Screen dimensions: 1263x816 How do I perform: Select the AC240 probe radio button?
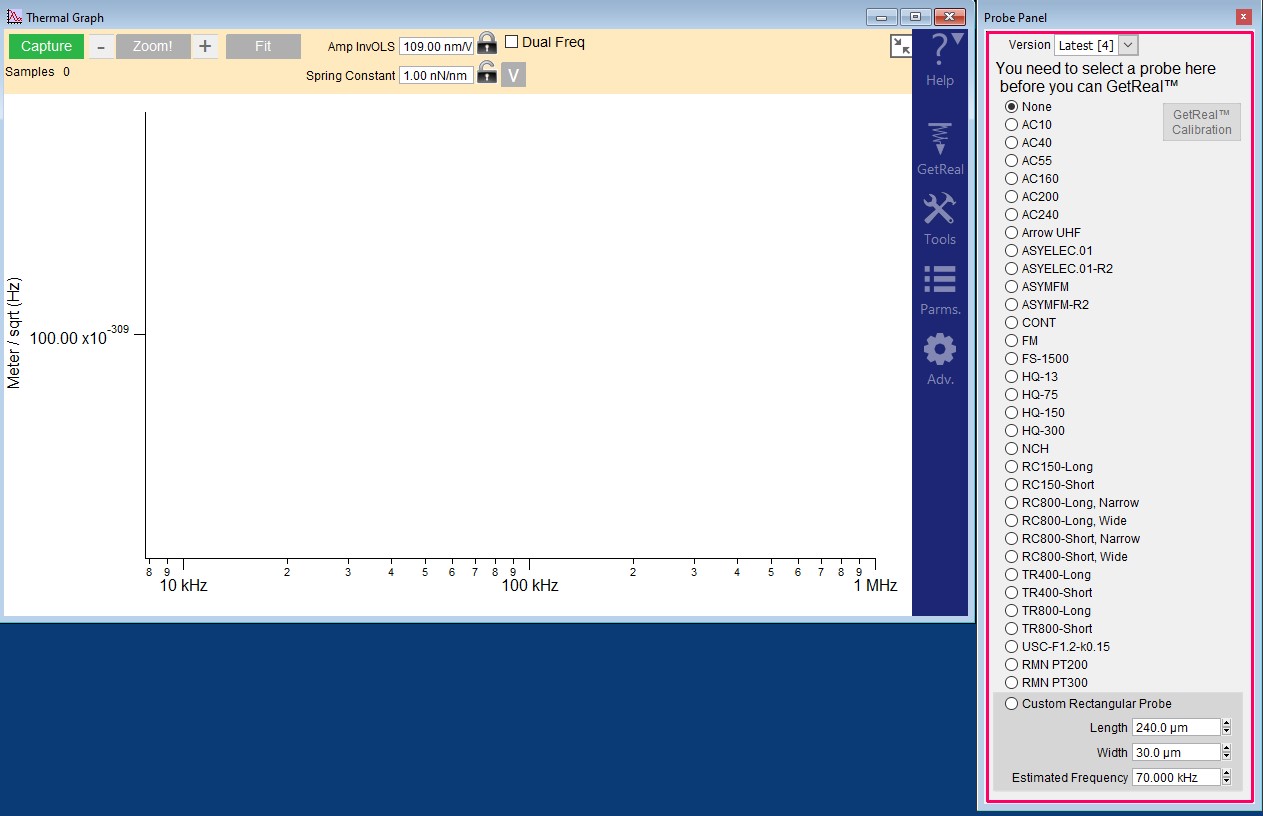click(x=1011, y=215)
